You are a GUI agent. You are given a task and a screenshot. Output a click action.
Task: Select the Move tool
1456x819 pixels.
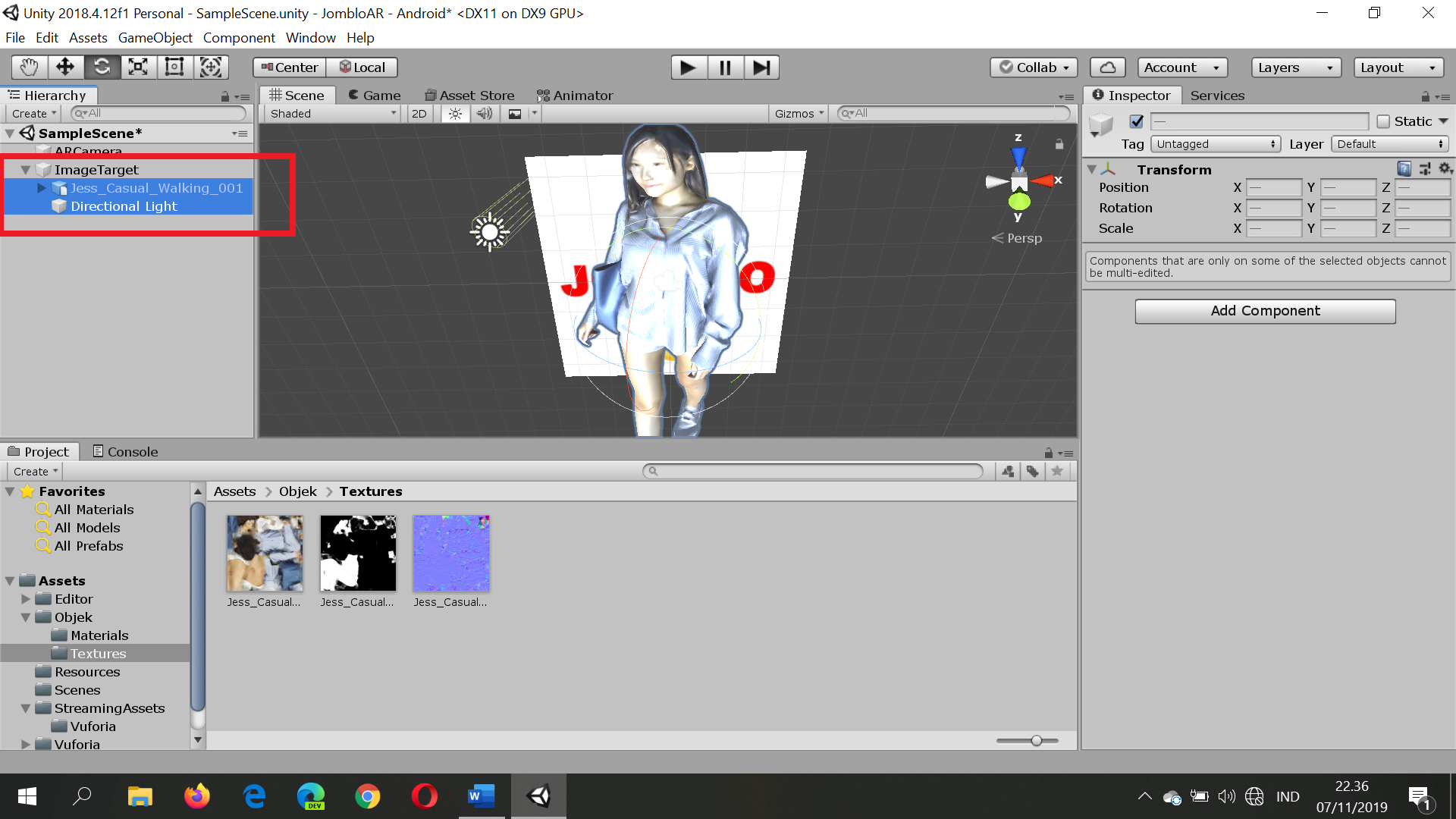pos(65,67)
